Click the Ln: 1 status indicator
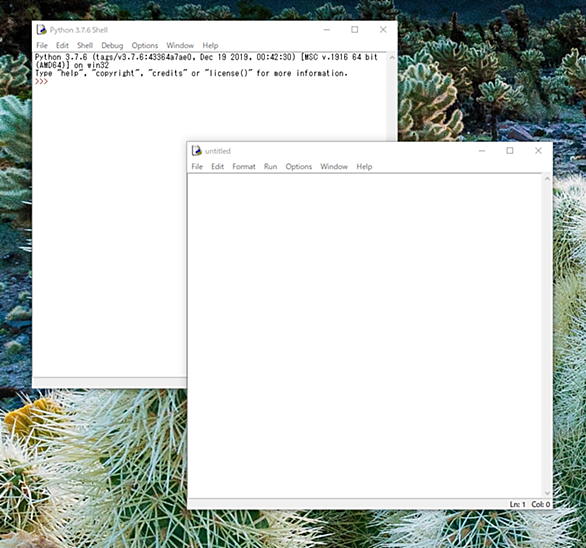This screenshot has width=586, height=548. point(518,504)
